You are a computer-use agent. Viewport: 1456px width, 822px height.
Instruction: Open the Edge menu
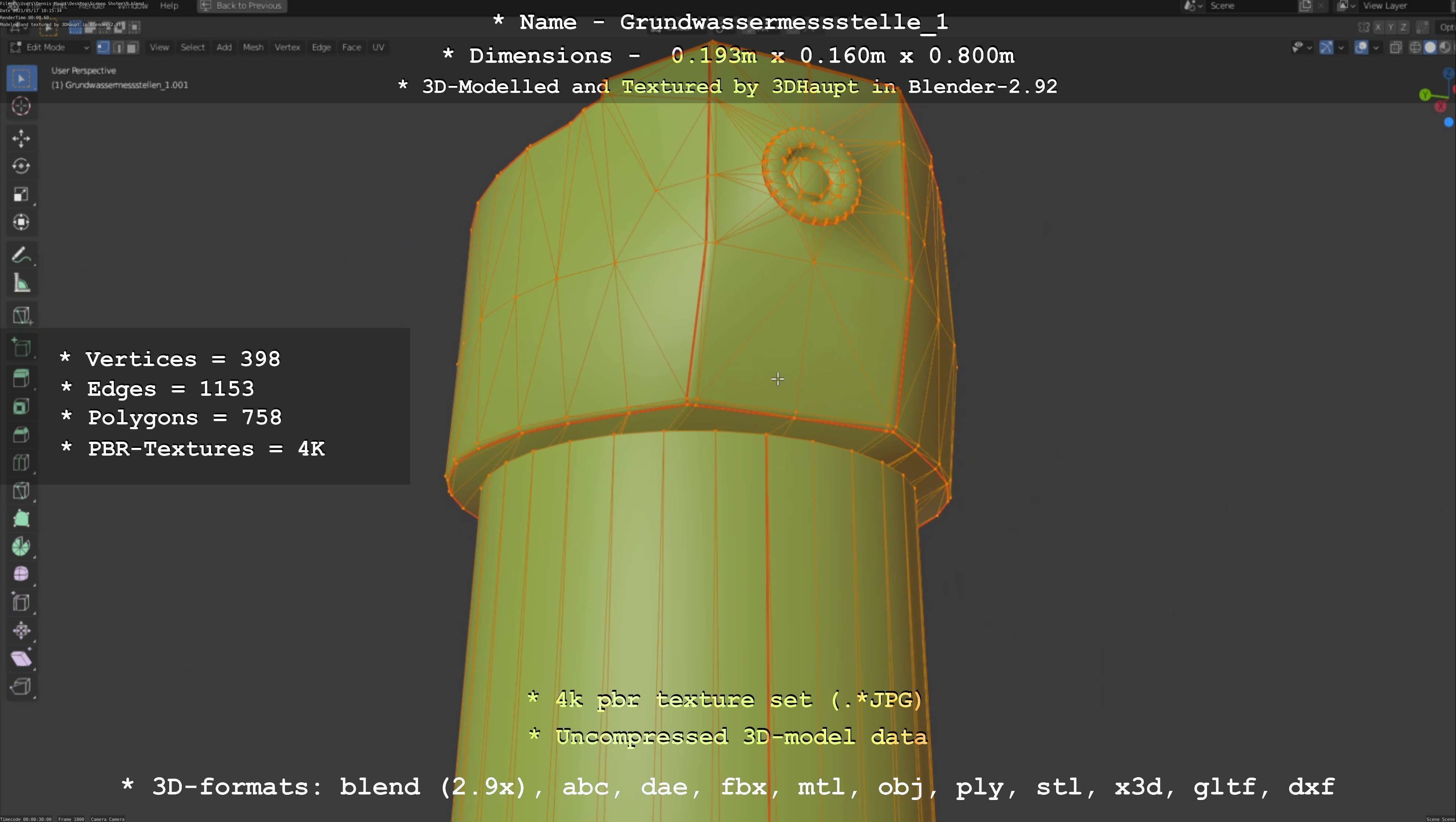coord(321,47)
